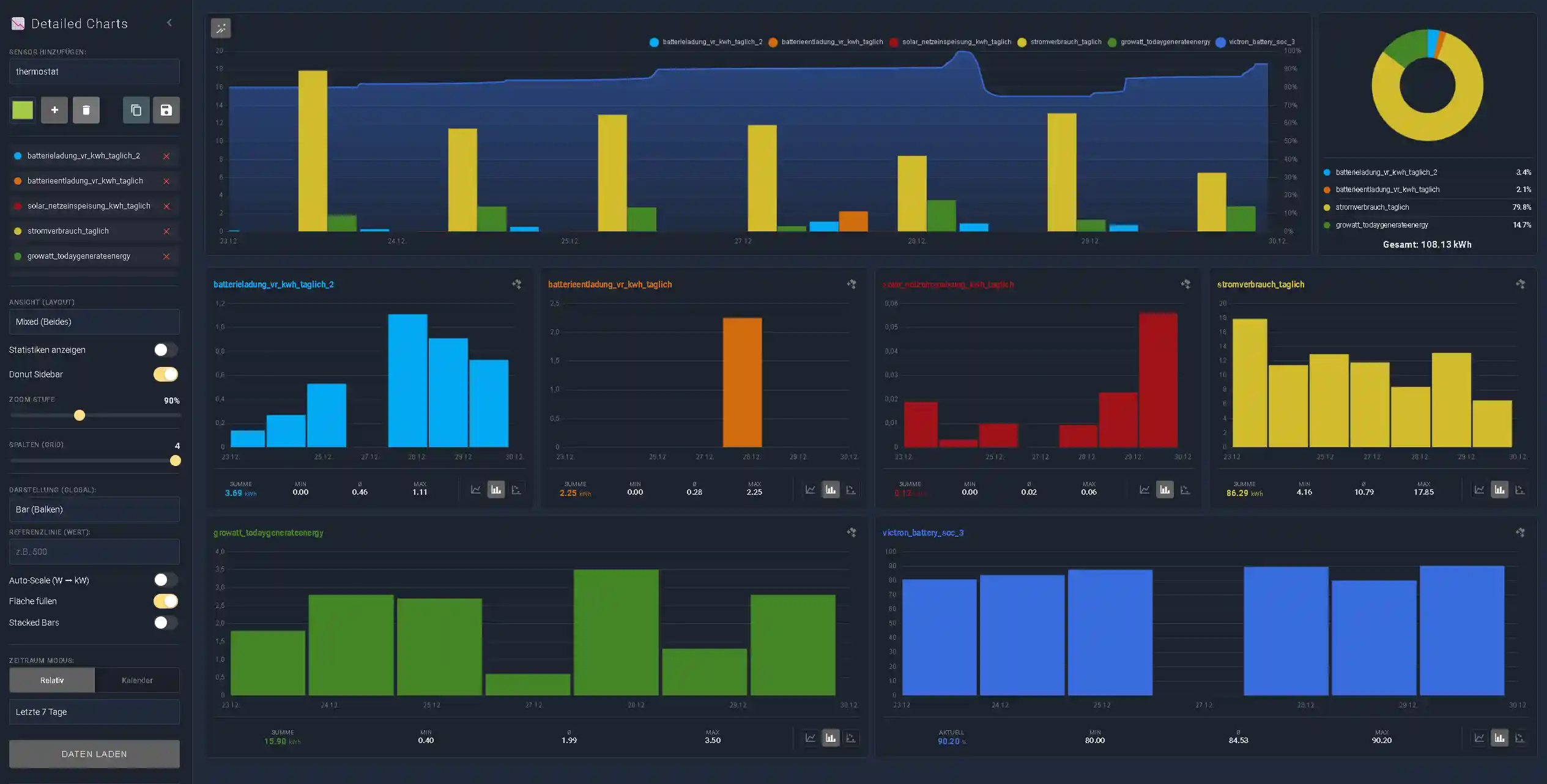The image size is (1547, 784).
Task: Click the save floppy disk icon
Action: coord(166,110)
